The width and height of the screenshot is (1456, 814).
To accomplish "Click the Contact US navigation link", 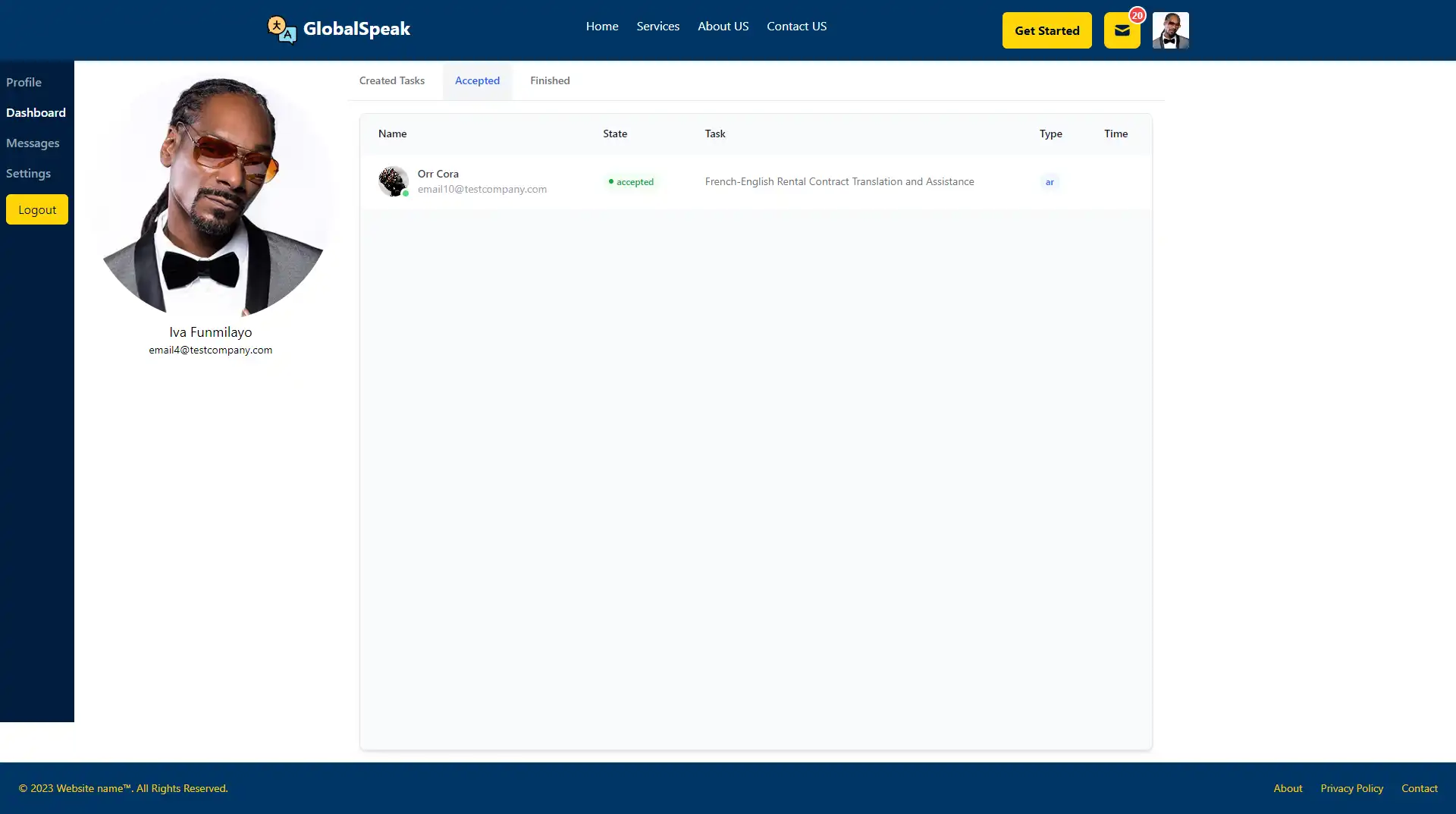I will 796,26.
